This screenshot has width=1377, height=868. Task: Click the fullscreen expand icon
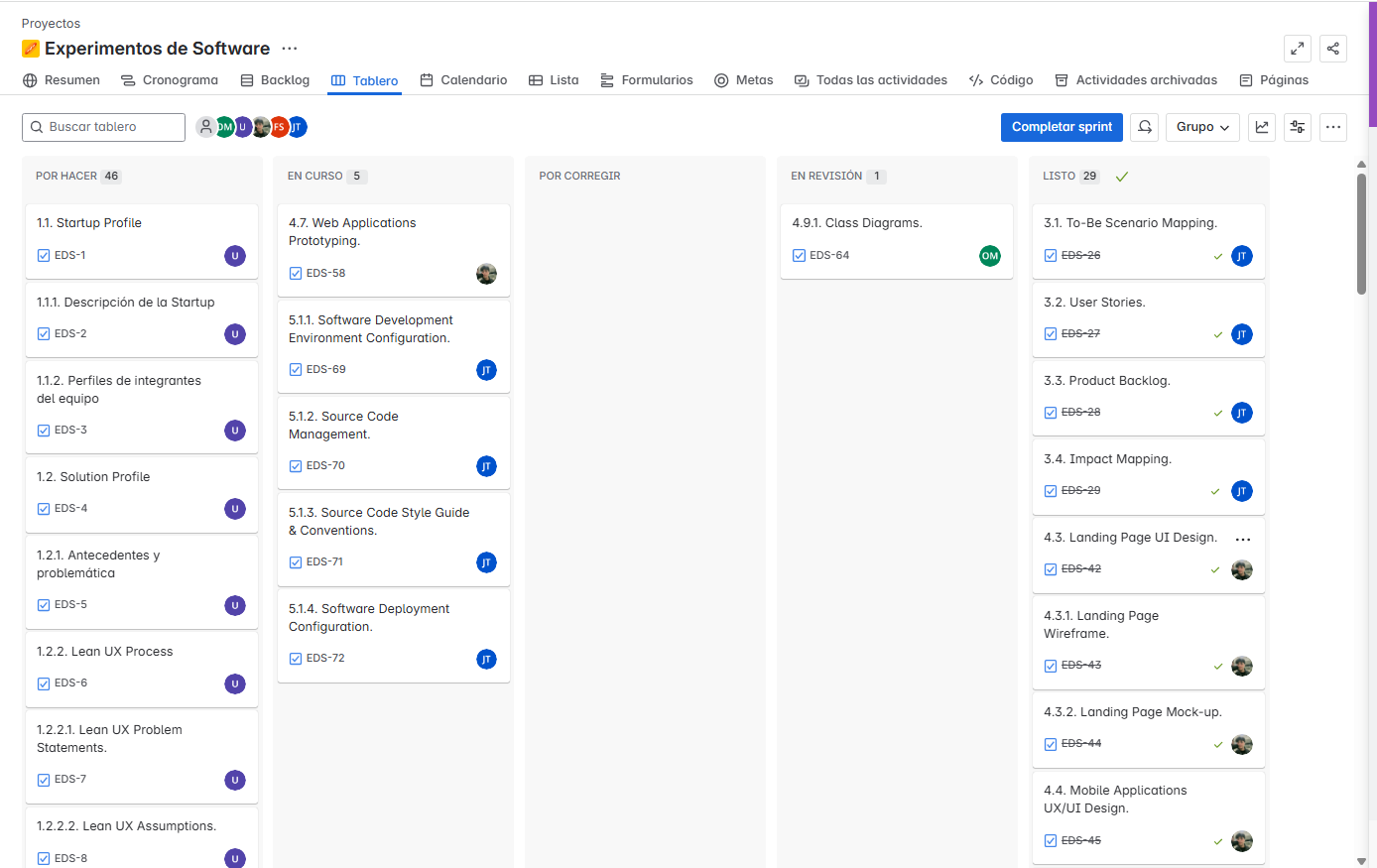click(1297, 49)
